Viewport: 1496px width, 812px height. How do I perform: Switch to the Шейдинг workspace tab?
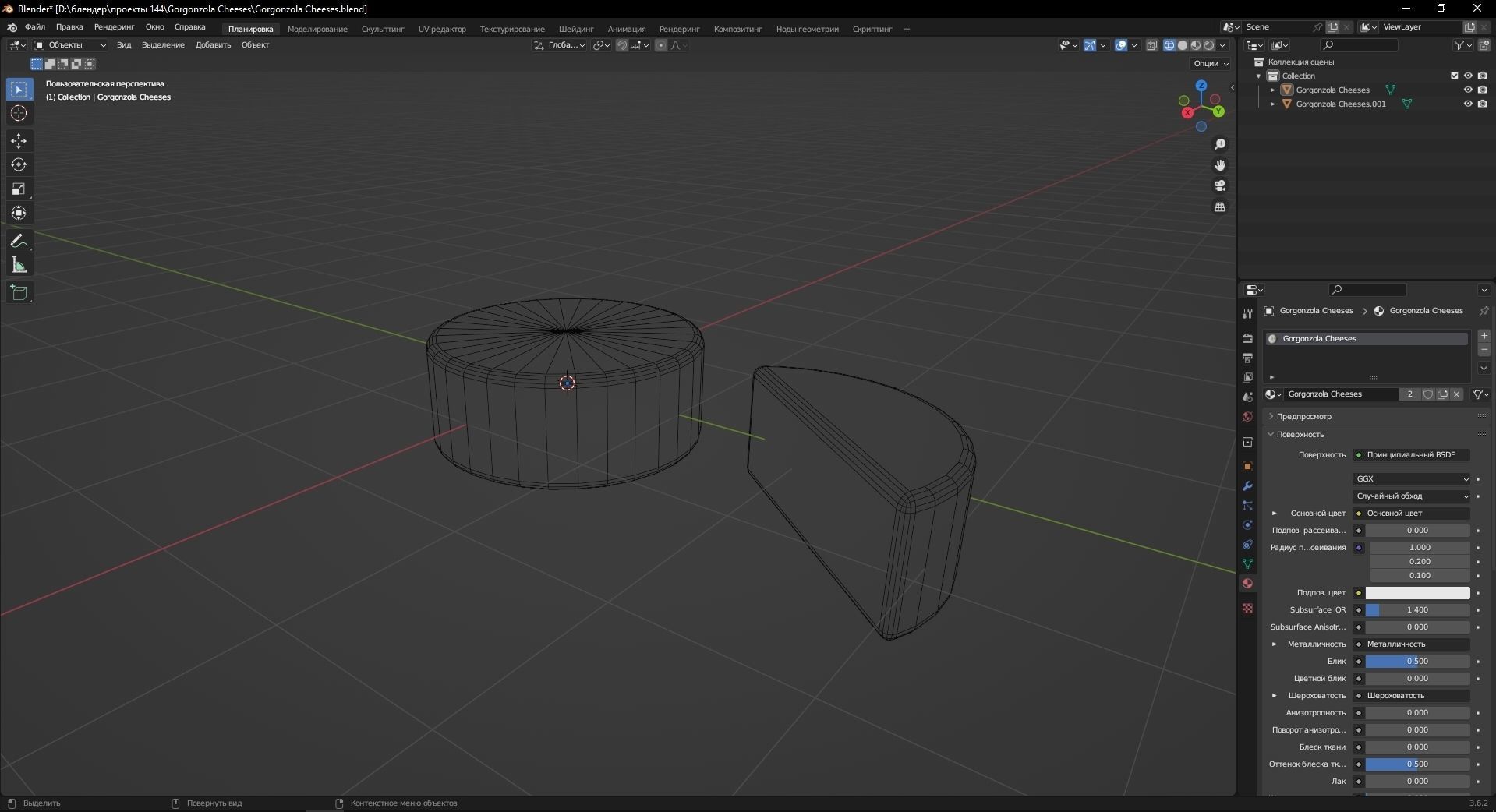tap(576, 30)
